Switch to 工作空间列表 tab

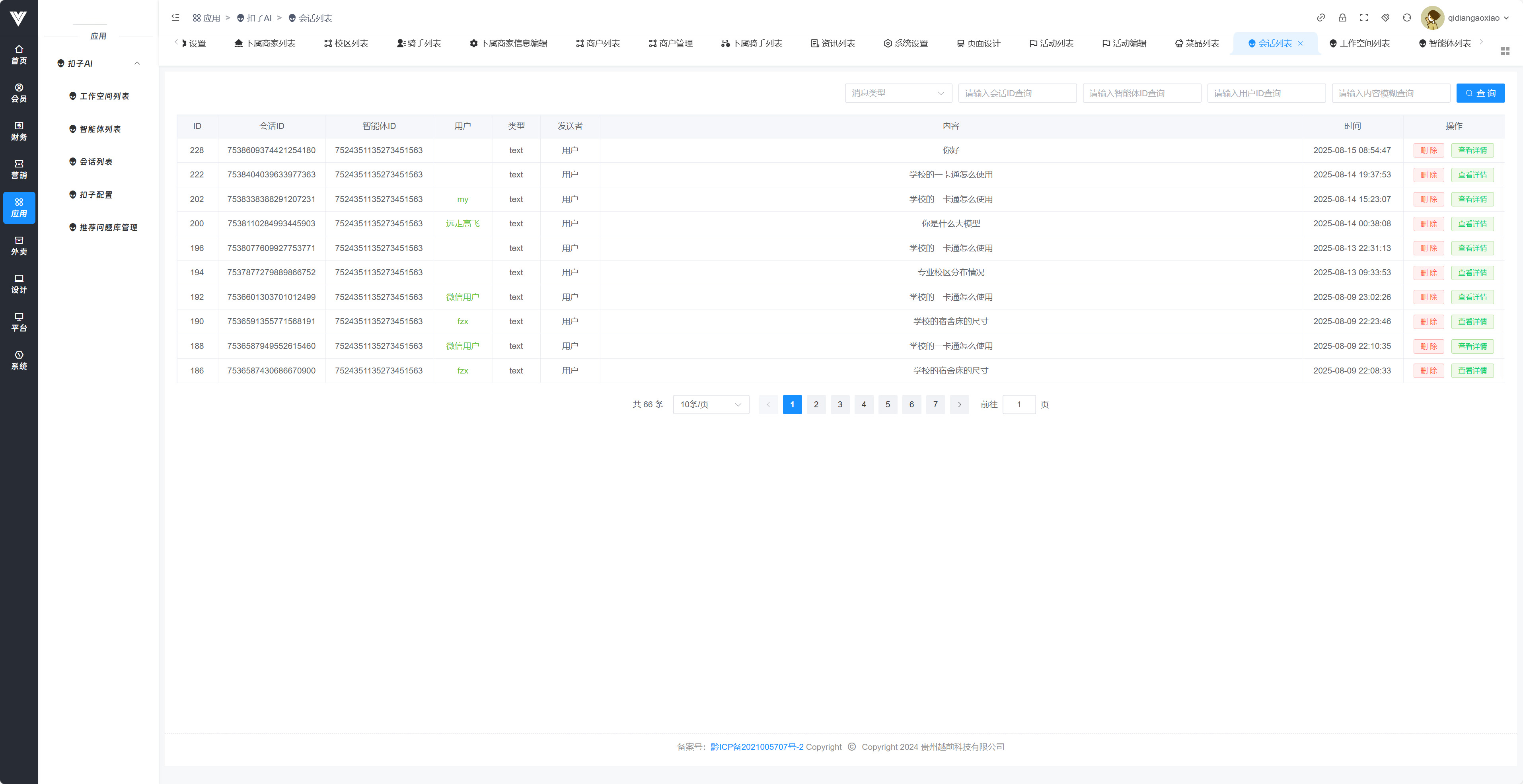point(1359,43)
